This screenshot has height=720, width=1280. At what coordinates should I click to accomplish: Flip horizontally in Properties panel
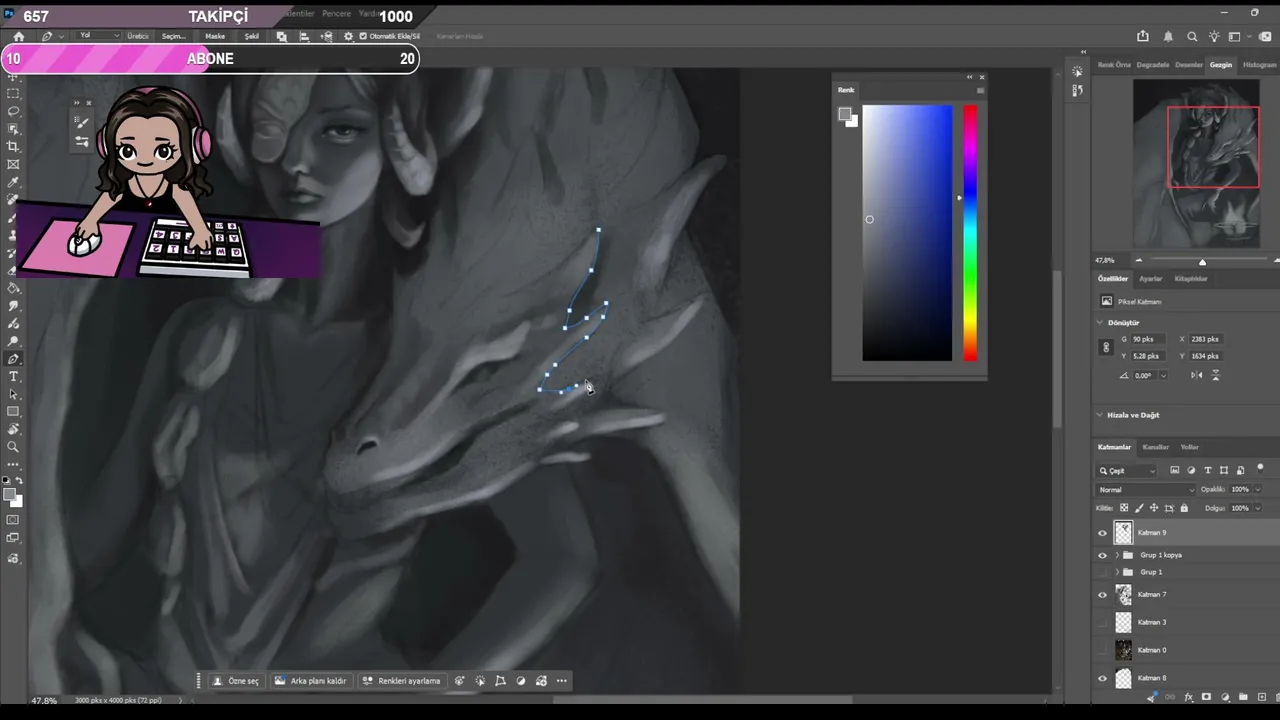pos(1197,375)
